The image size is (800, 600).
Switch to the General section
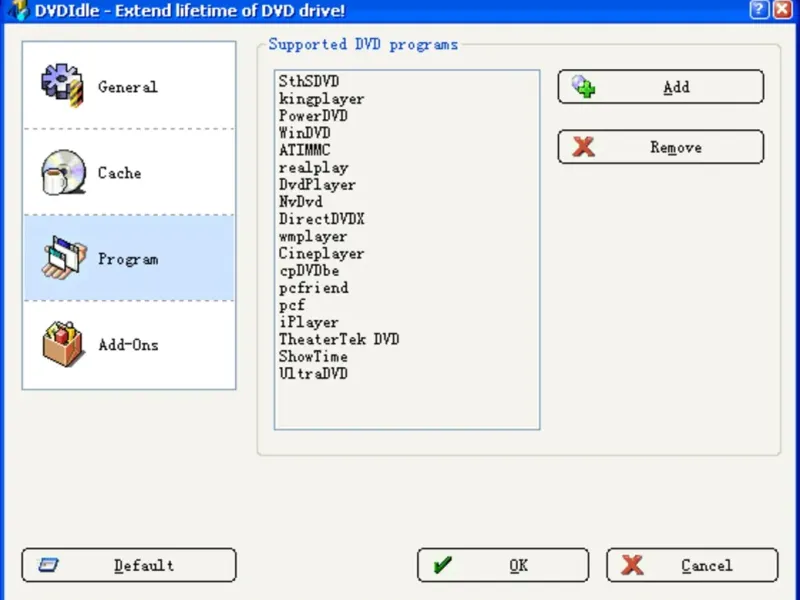coord(129,85)
